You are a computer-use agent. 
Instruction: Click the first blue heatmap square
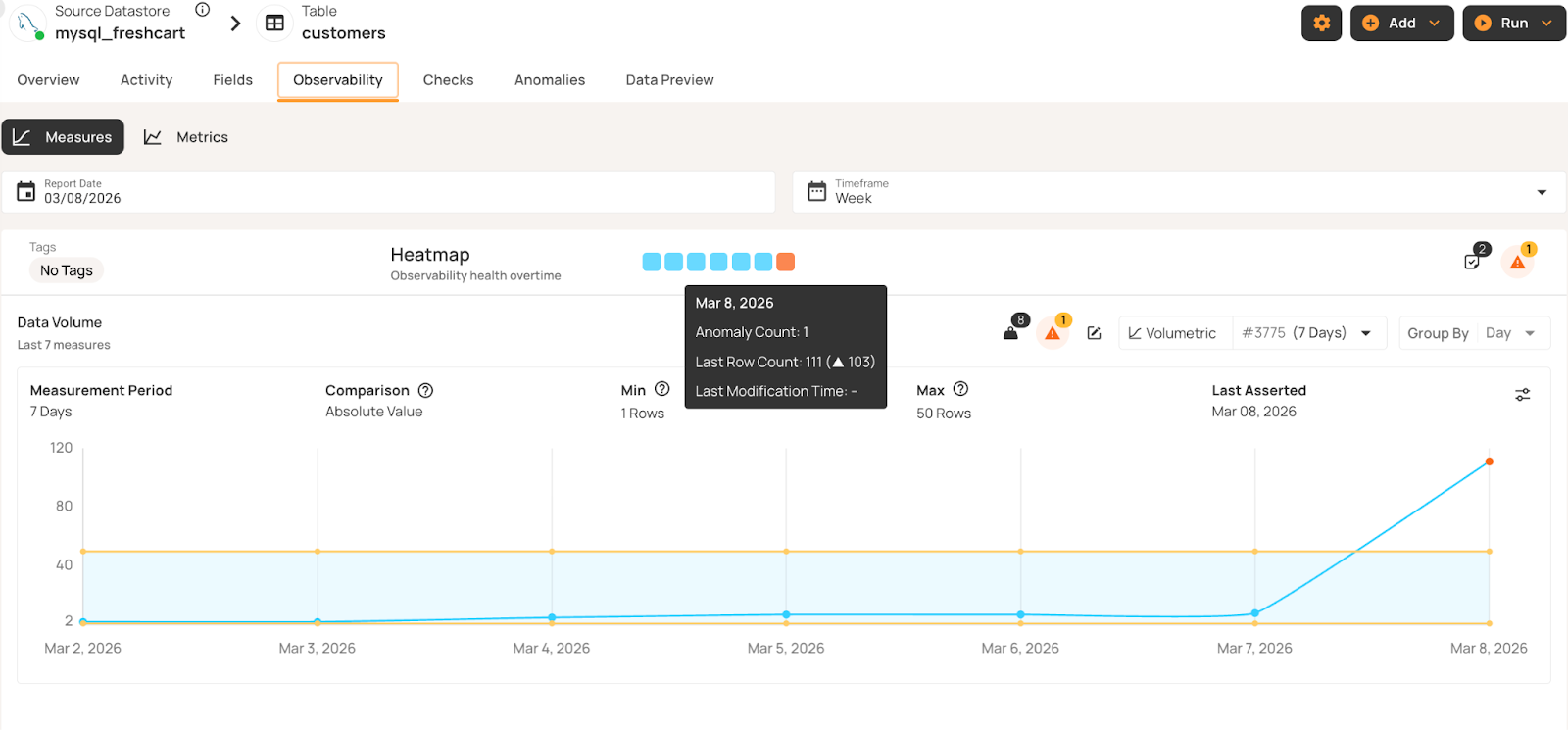652,262
